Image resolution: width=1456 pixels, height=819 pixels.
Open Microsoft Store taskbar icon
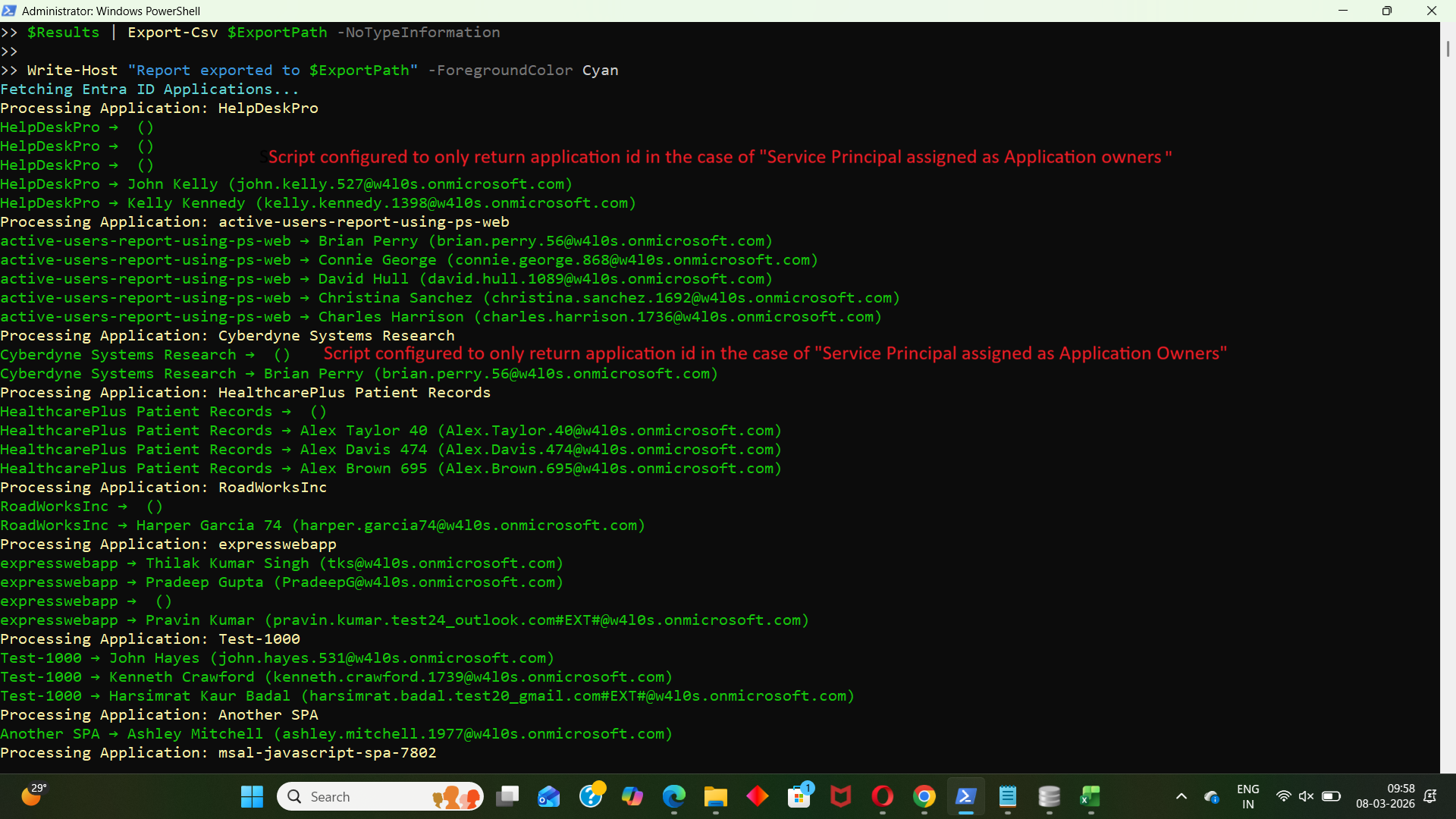(x=799, y=796)
